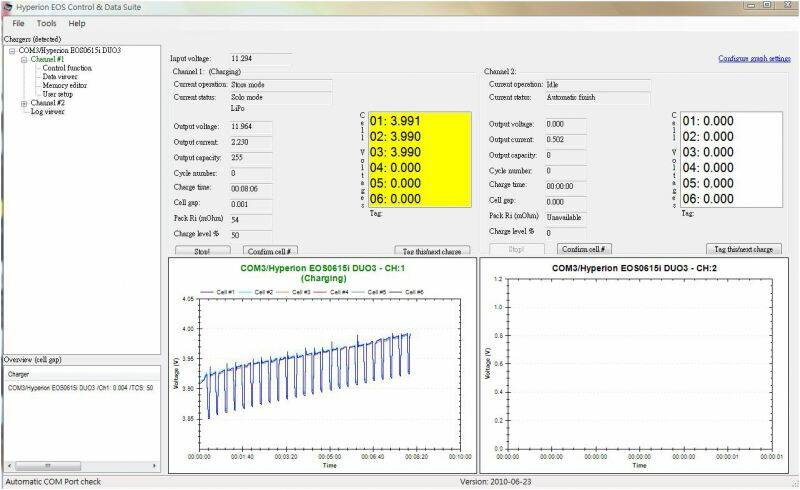Click cell voltage 01: 3.991 in yellow box
The image size is (800, 490).
395,121
